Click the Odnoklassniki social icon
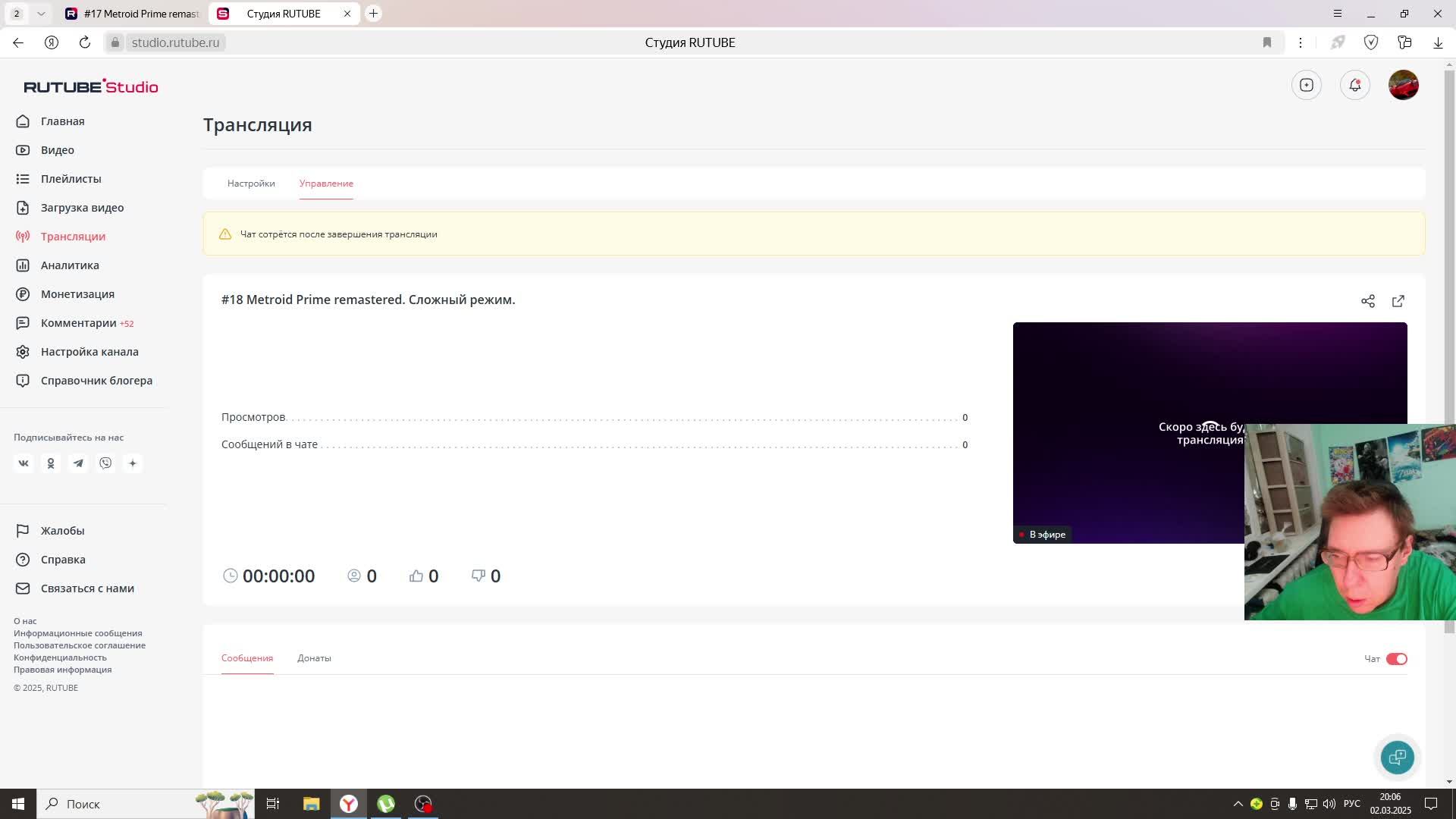 click(51, 463)
